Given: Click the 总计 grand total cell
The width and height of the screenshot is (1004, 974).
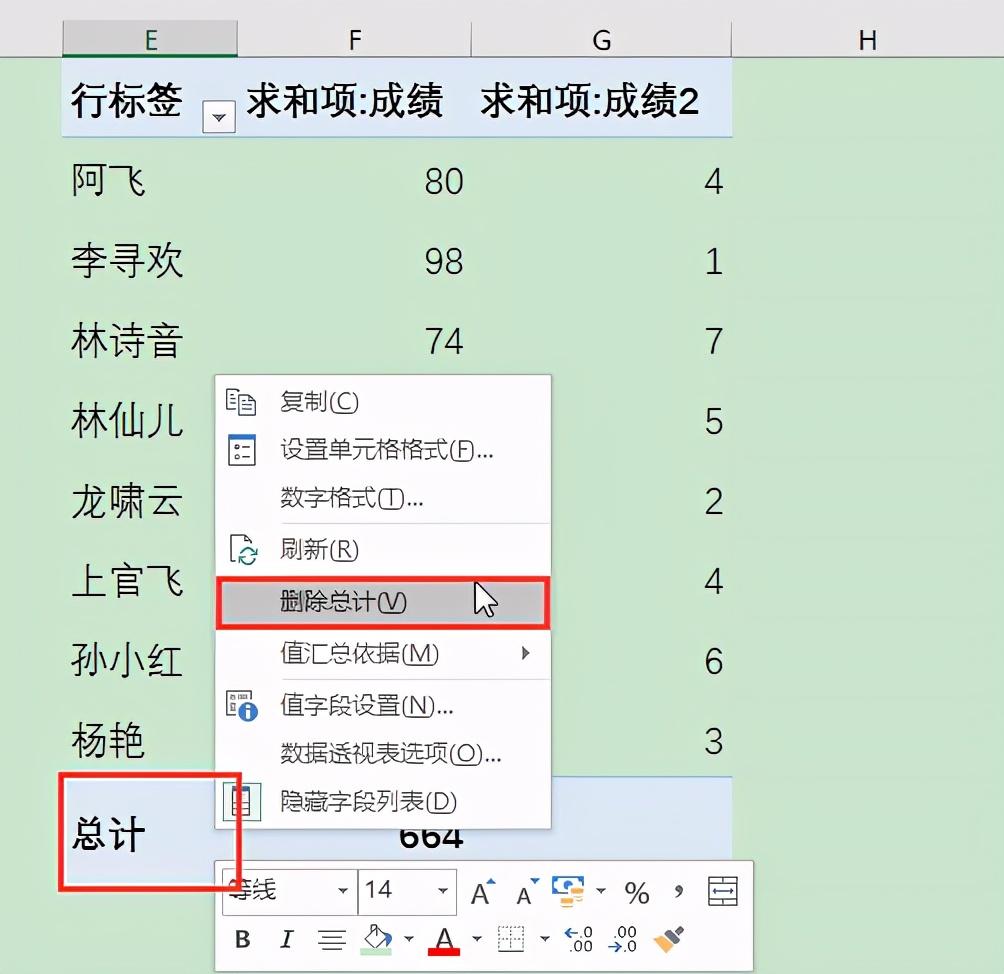Looking at the screenshot, I should click(x=150, y=831).
